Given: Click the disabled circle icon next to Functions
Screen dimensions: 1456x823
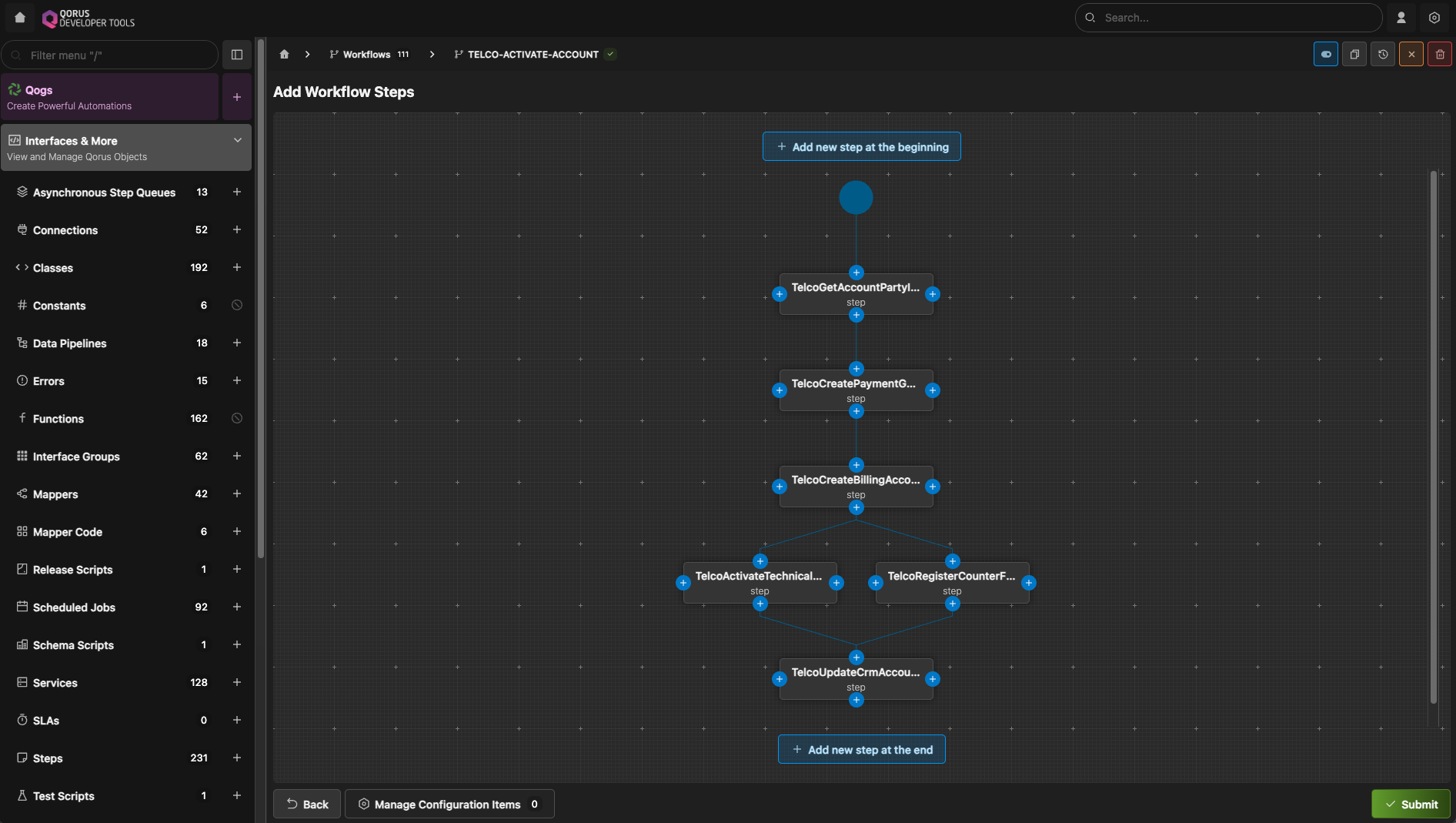Looking at the screenshot, I should pyautogui.click(x=236, y=418).
